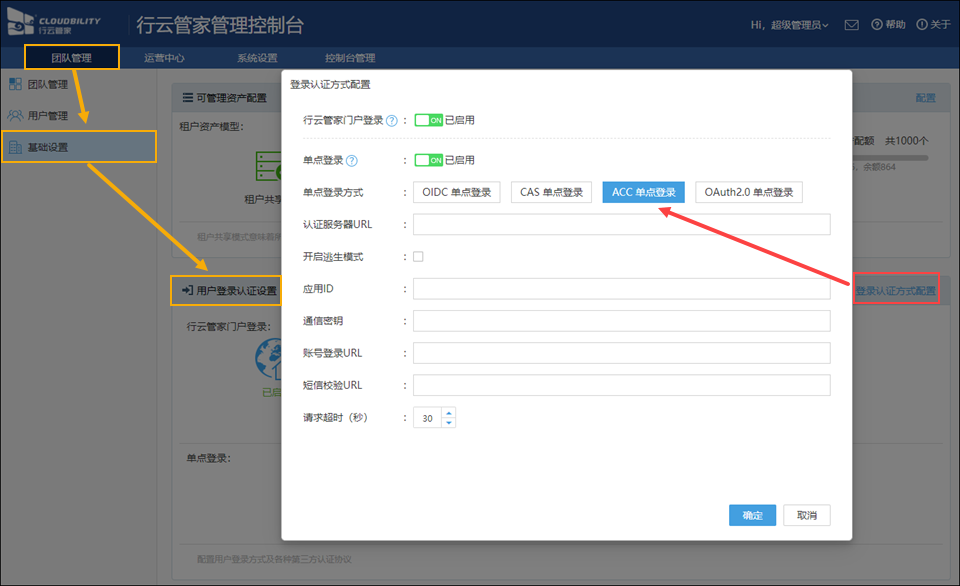Open the 系统设置 tab

click(x=257, y=58)
